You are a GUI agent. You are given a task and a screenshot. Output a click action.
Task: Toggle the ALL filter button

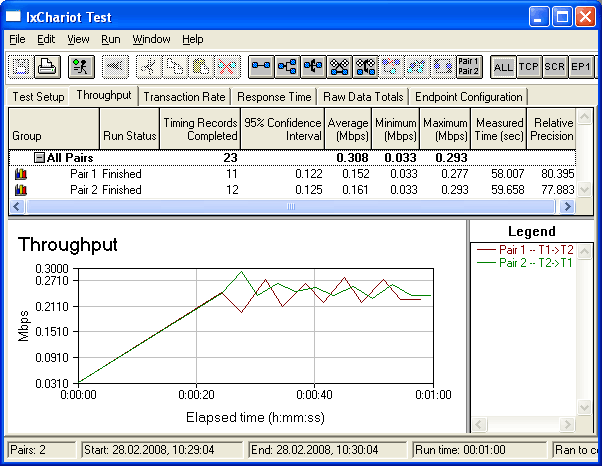pos(503,67)
